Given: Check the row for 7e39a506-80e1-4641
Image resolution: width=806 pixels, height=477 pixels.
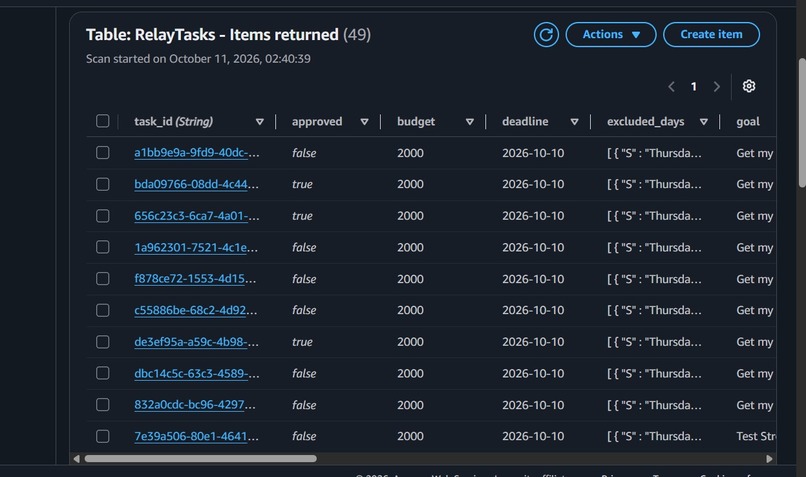Looking at the screenshot, I should click(103, 436).
